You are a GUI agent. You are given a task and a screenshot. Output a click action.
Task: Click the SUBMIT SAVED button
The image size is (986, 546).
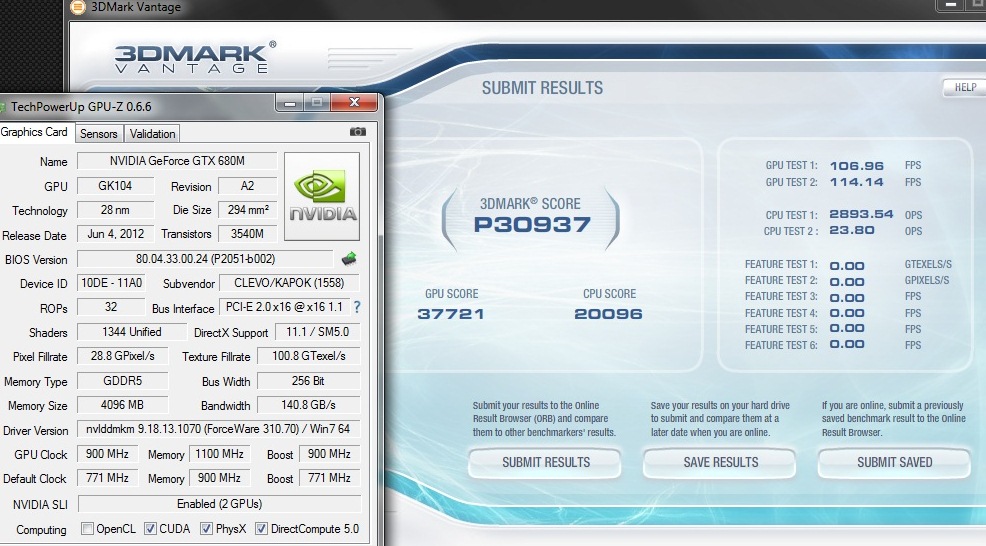pos(895,462)
